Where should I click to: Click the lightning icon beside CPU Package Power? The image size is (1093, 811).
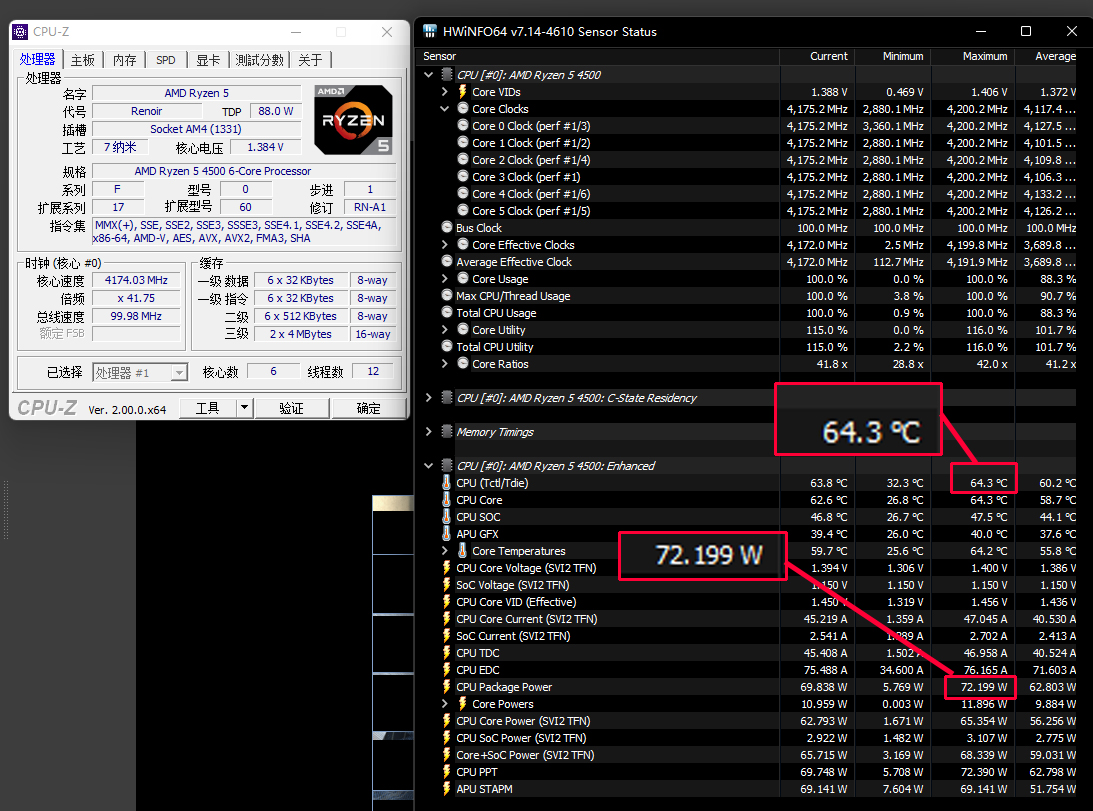pos(447,687)
